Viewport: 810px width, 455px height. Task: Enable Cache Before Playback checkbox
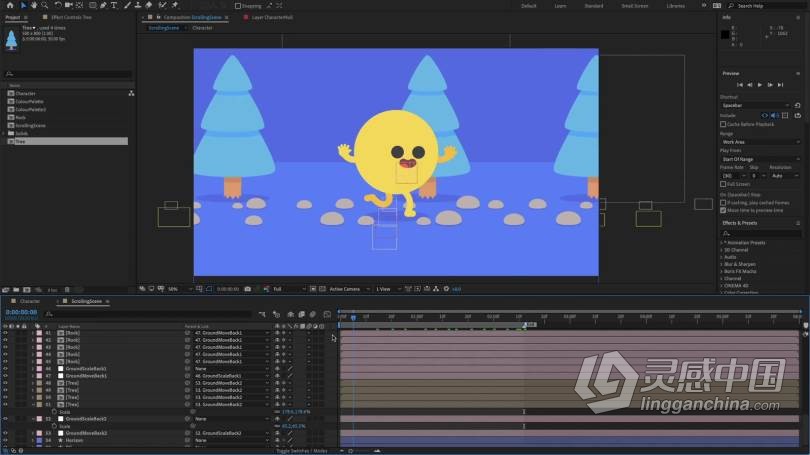(x=724, y=124)
